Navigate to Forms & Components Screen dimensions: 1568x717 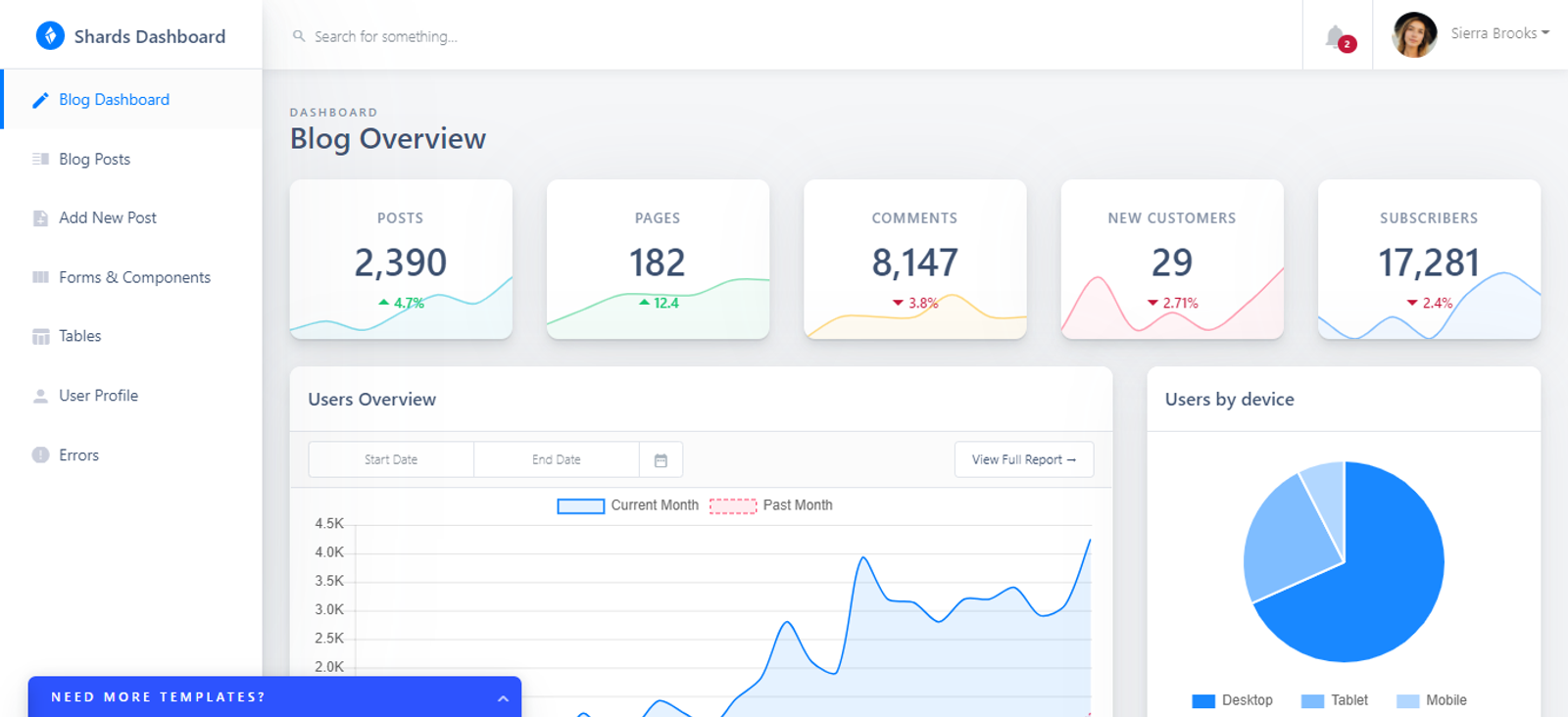[x=131, y=277]
